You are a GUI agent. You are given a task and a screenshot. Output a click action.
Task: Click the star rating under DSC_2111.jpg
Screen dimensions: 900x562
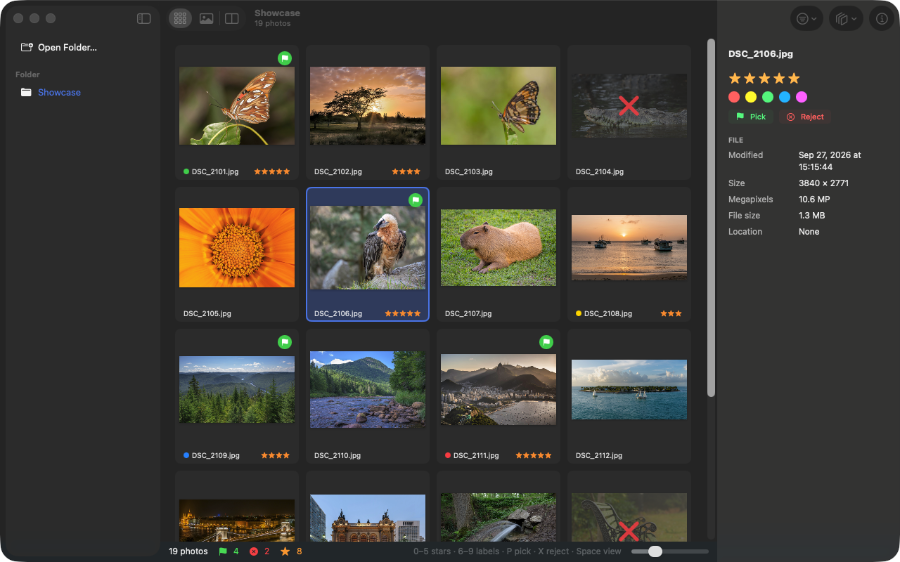tap(533, 455)
